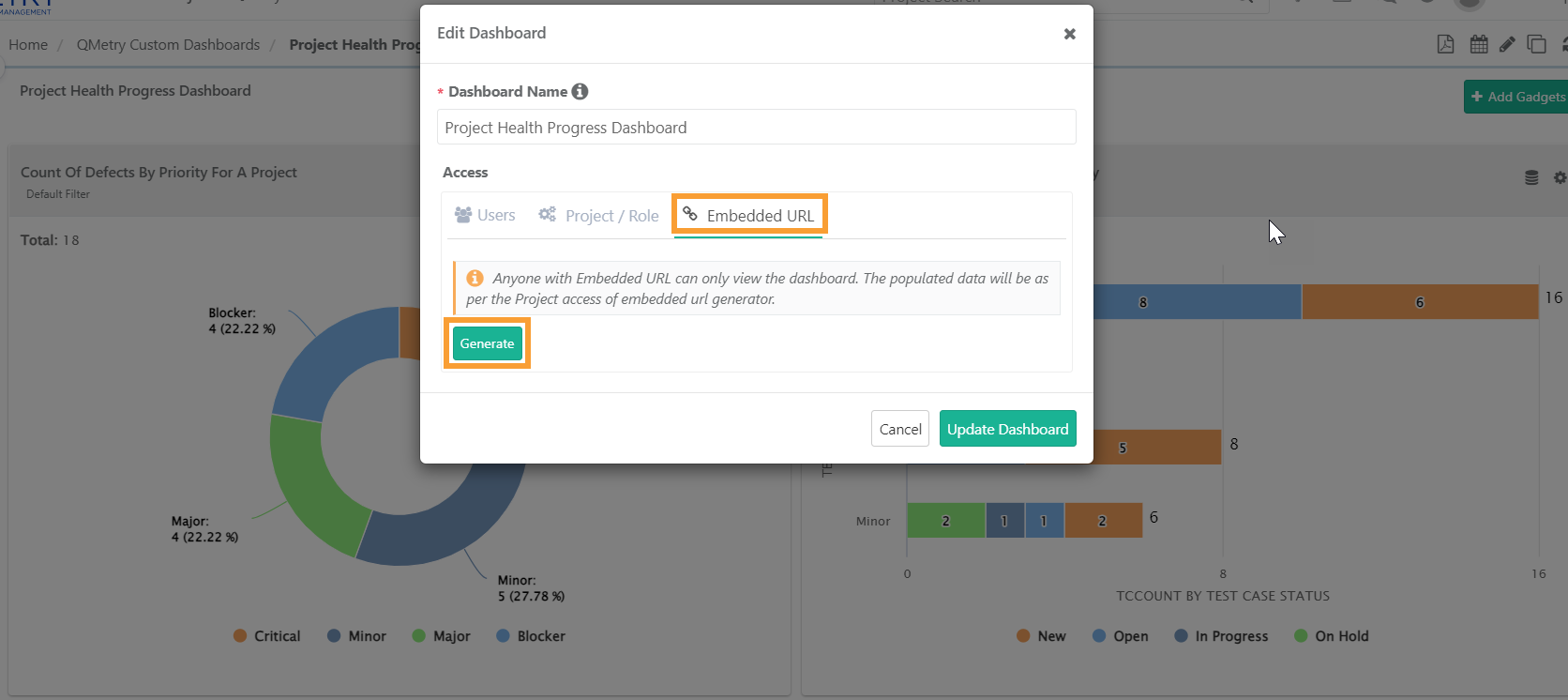The width and height of the screenshot is (1568, 700).
Task: Click the Cancel button
Action: pos(900,429)
